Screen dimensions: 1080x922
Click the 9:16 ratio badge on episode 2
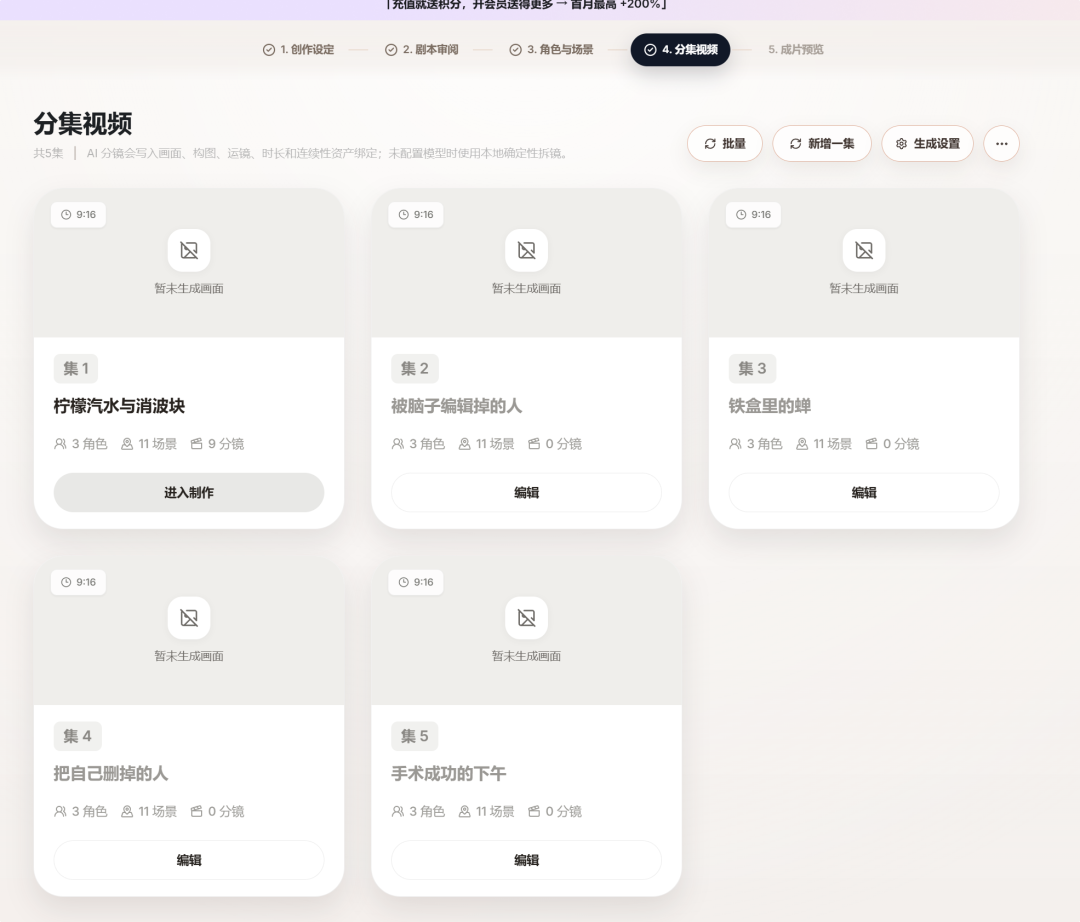[416, 215]
